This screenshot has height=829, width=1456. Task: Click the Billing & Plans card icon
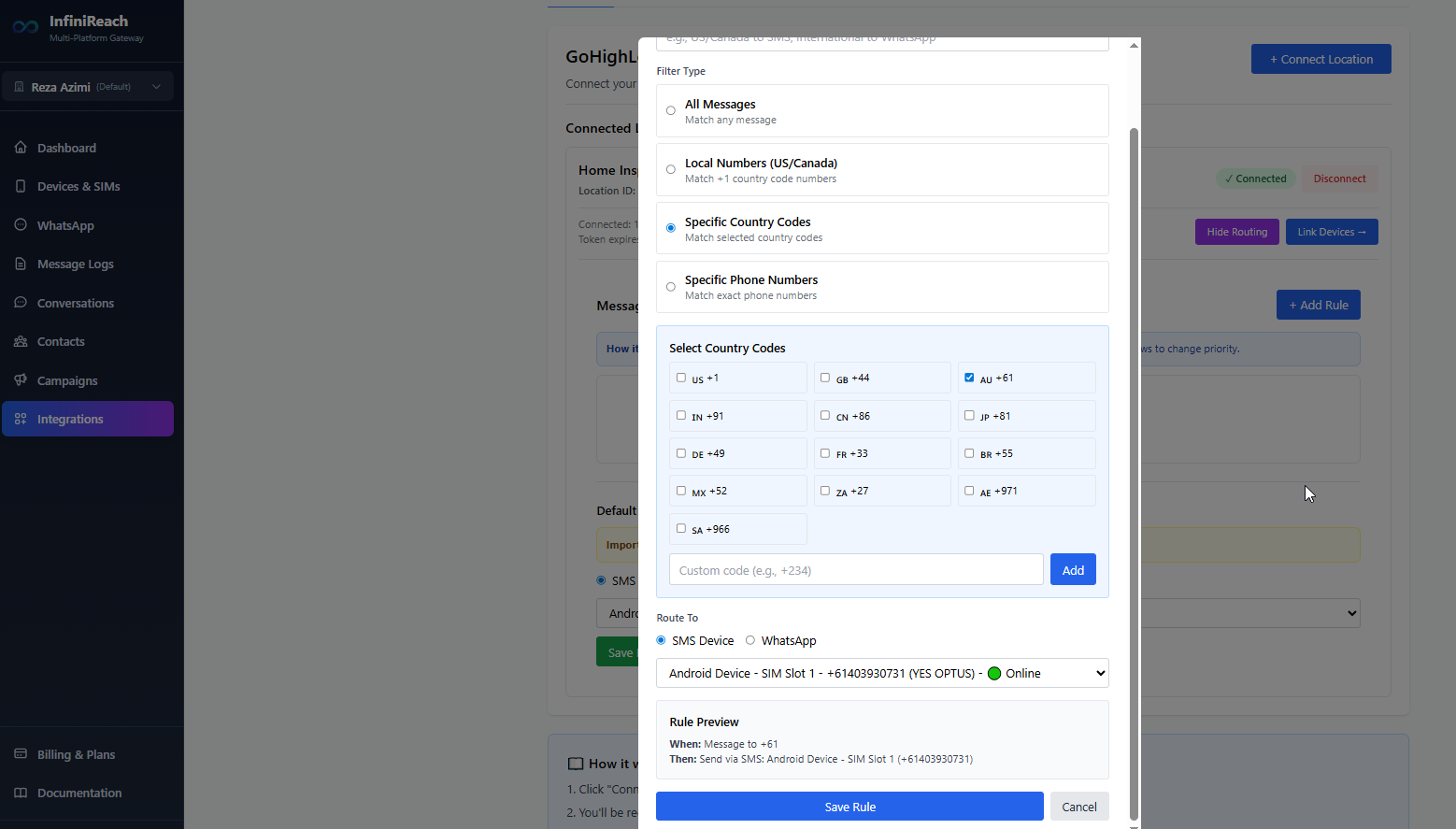point(21,754)
